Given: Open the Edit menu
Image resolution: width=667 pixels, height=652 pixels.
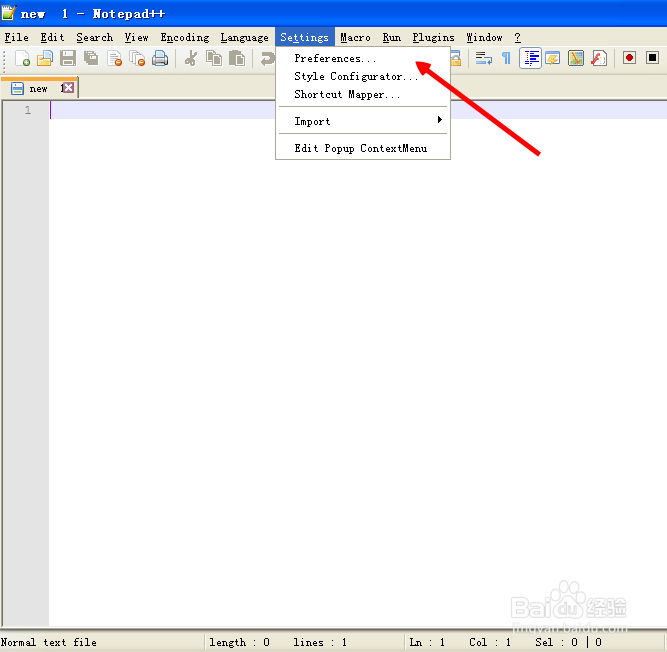Looking at the screenshot, I should click(x=52, y=37).
